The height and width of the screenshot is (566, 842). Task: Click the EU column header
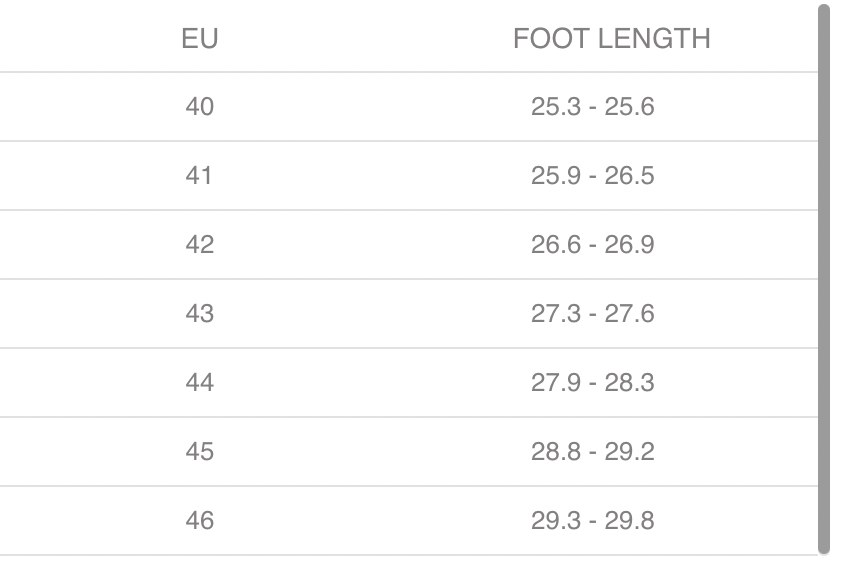[200, 39]
